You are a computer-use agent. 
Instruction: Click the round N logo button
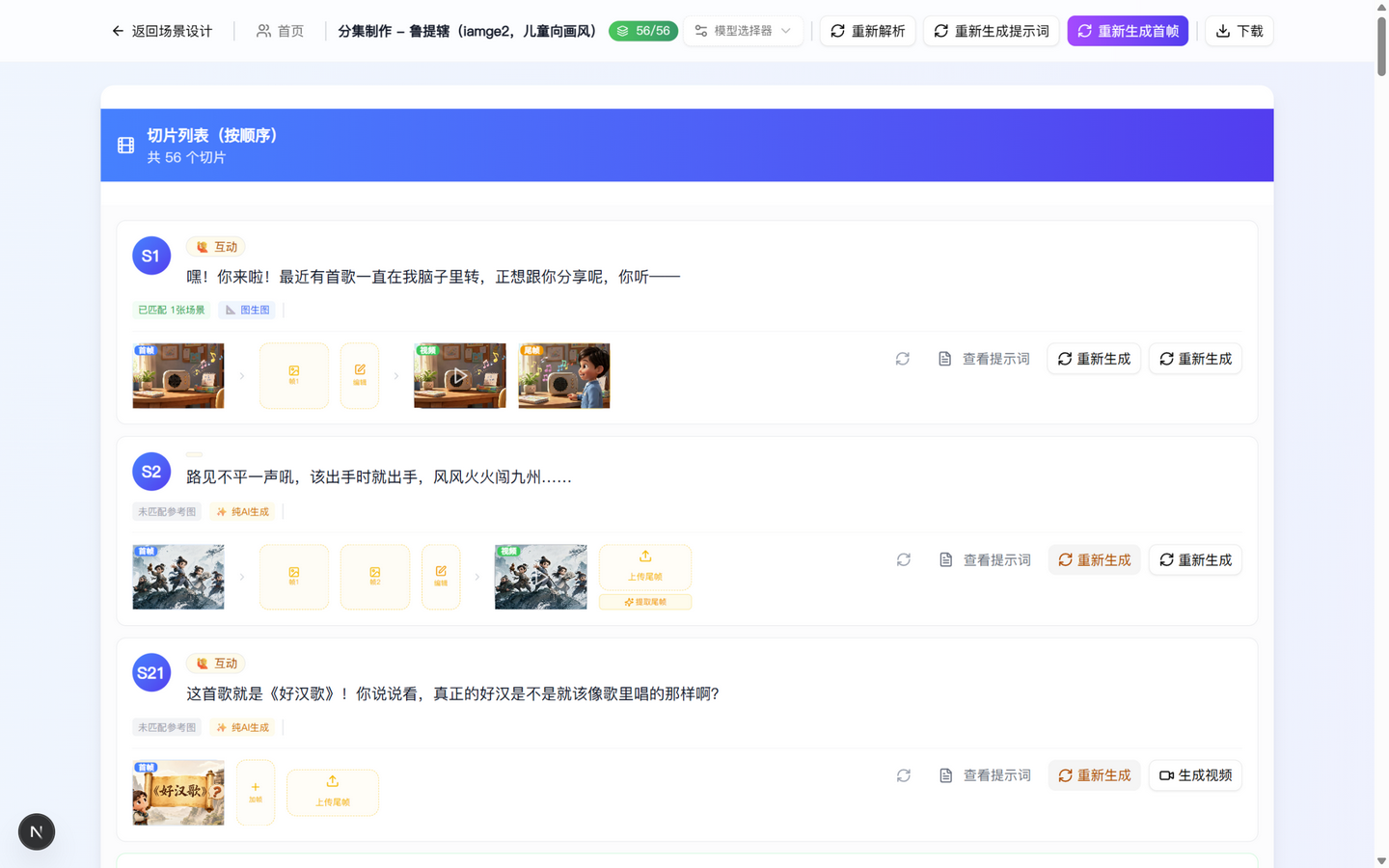pos(37,831)
